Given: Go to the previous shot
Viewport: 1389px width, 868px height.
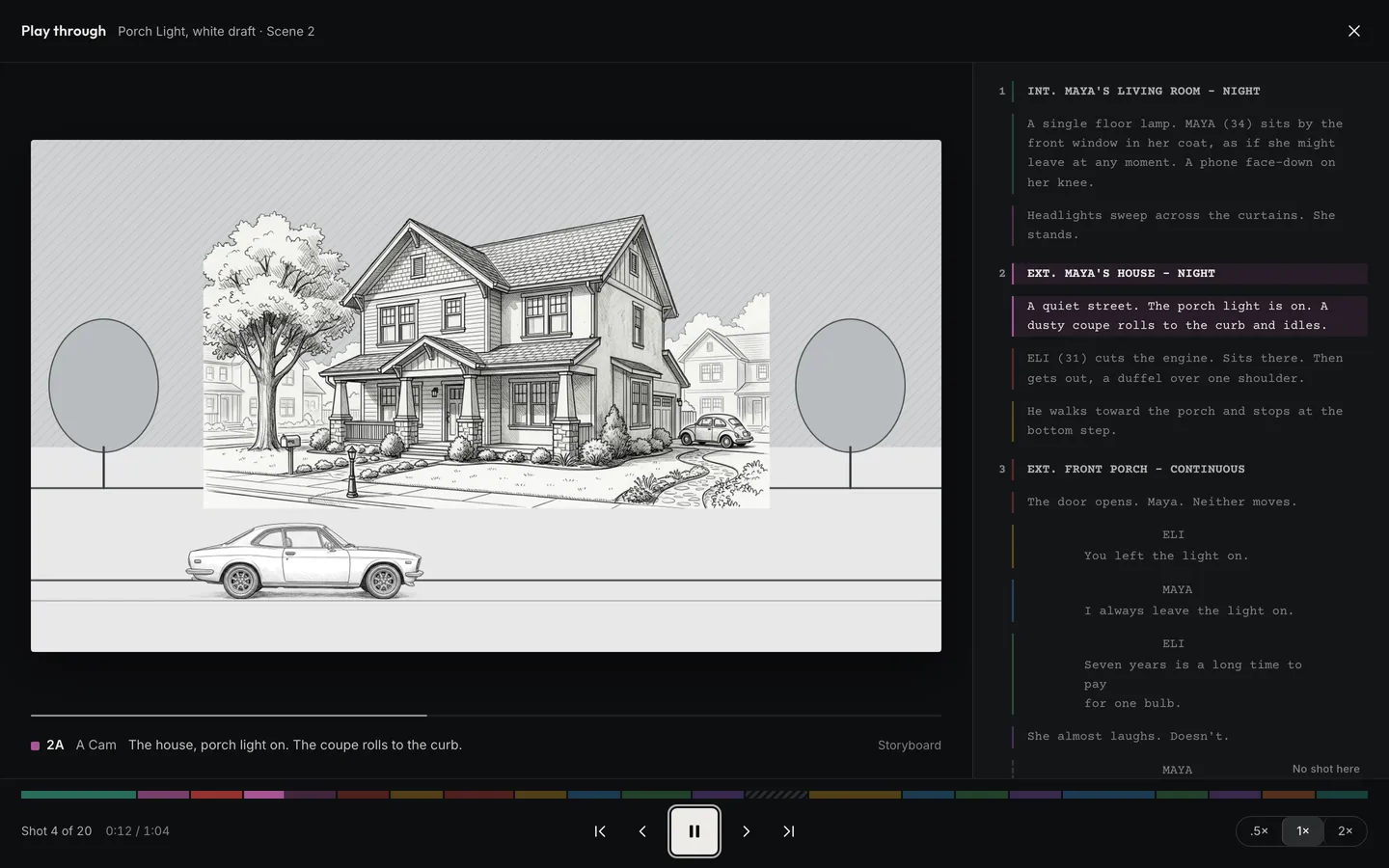Looking at the screenshot, I should (x=642, y=831).
